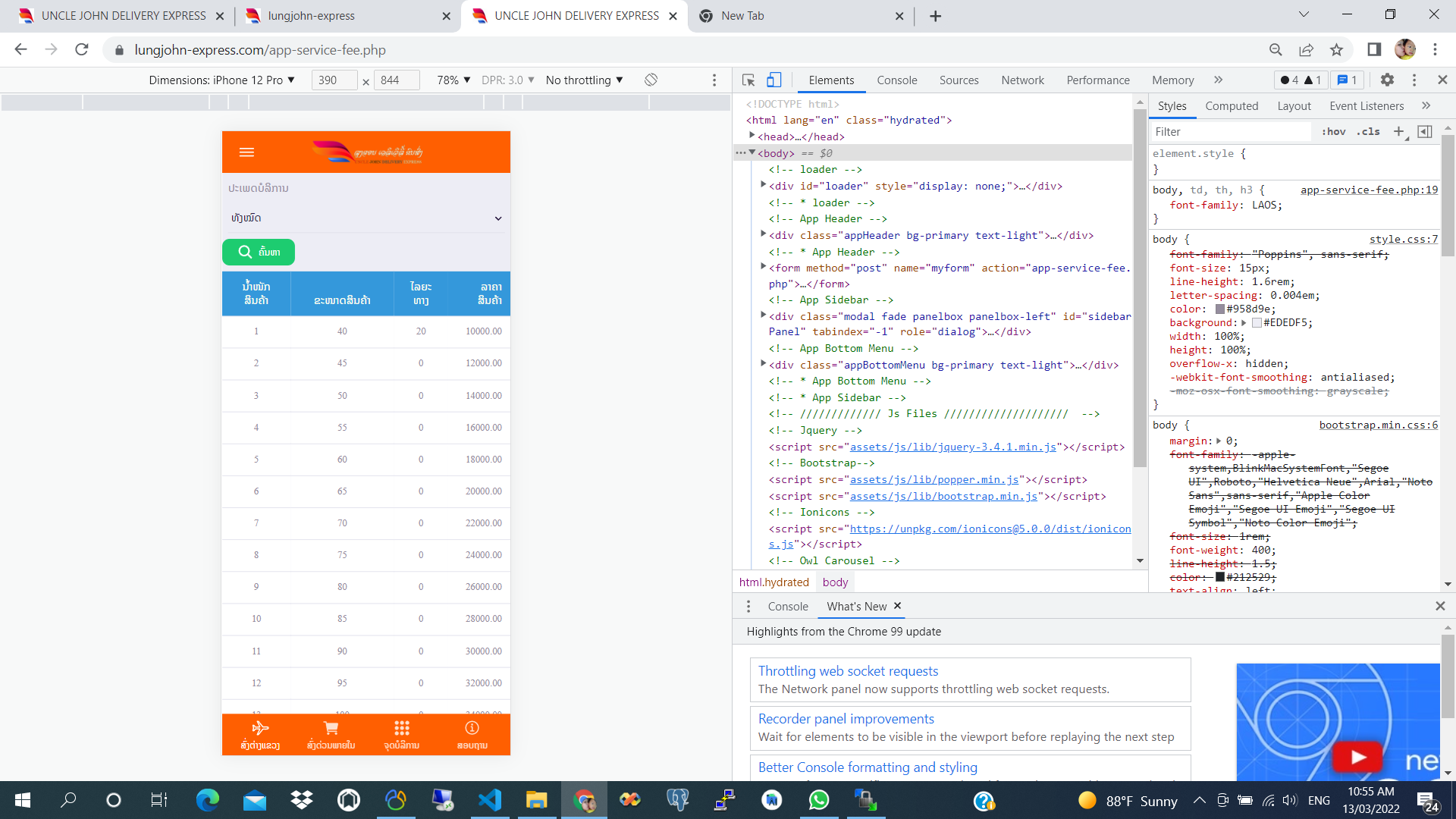Screen dimensions: 1456x819
Task: Open the Computed styles tab
Action: tap(1231, 106)
